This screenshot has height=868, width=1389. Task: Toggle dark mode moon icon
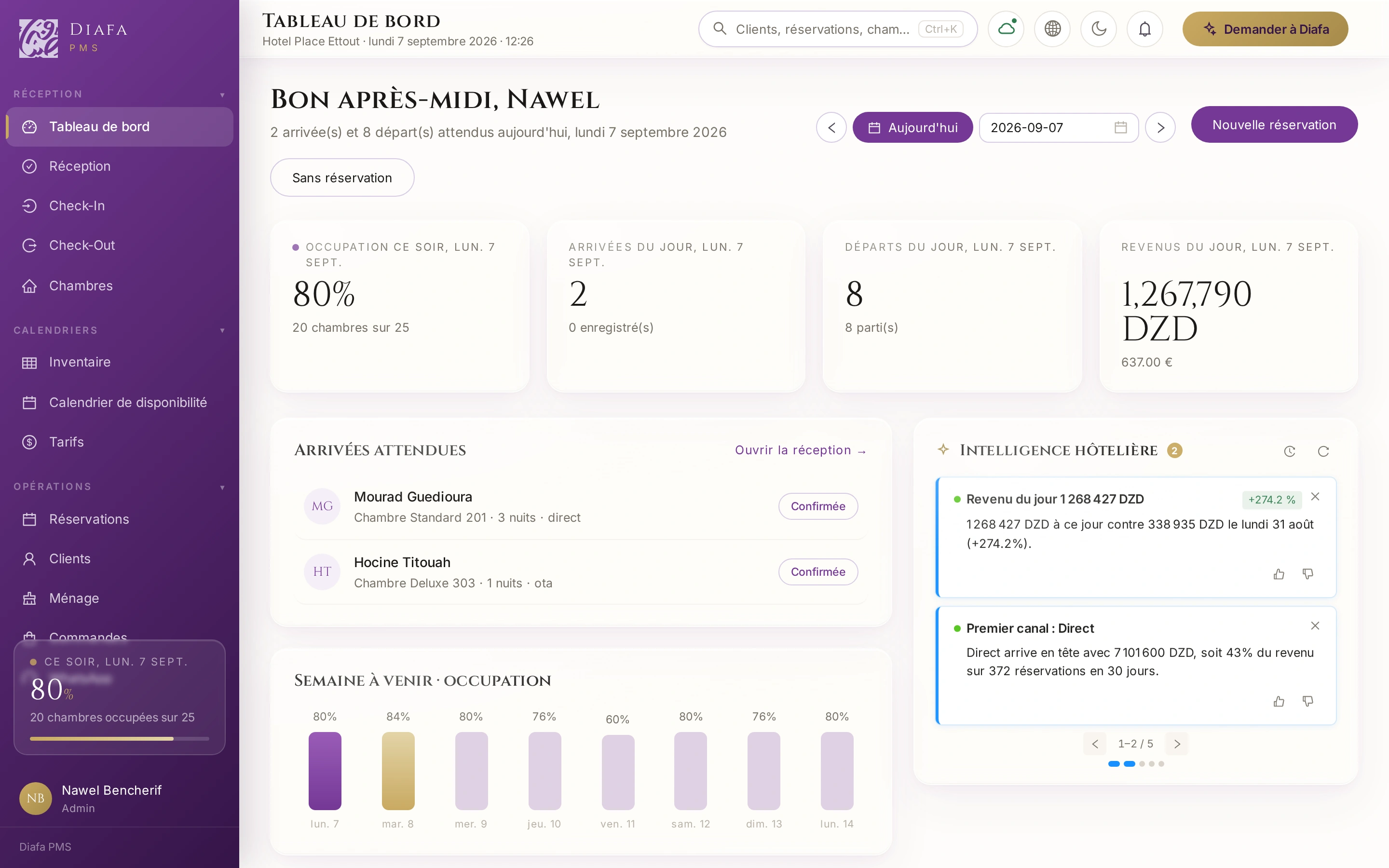coord(1099,29)
